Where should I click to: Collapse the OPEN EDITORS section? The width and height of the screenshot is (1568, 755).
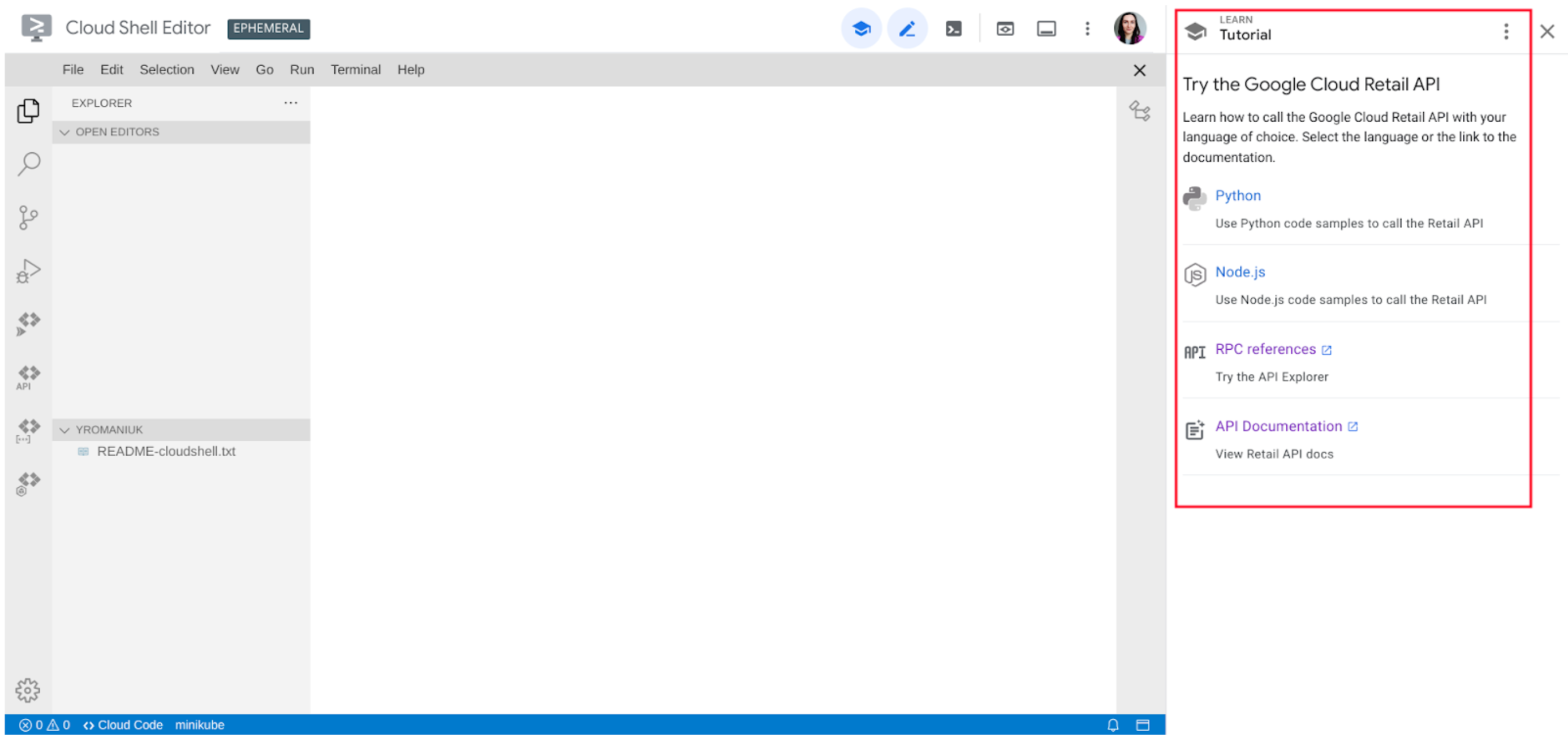pyautogui.click(x=65, y=132)
